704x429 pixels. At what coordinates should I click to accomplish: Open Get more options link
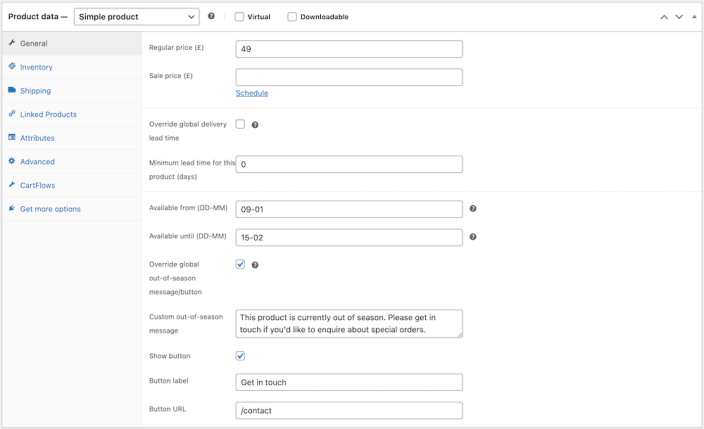click(x=50, y=209)
